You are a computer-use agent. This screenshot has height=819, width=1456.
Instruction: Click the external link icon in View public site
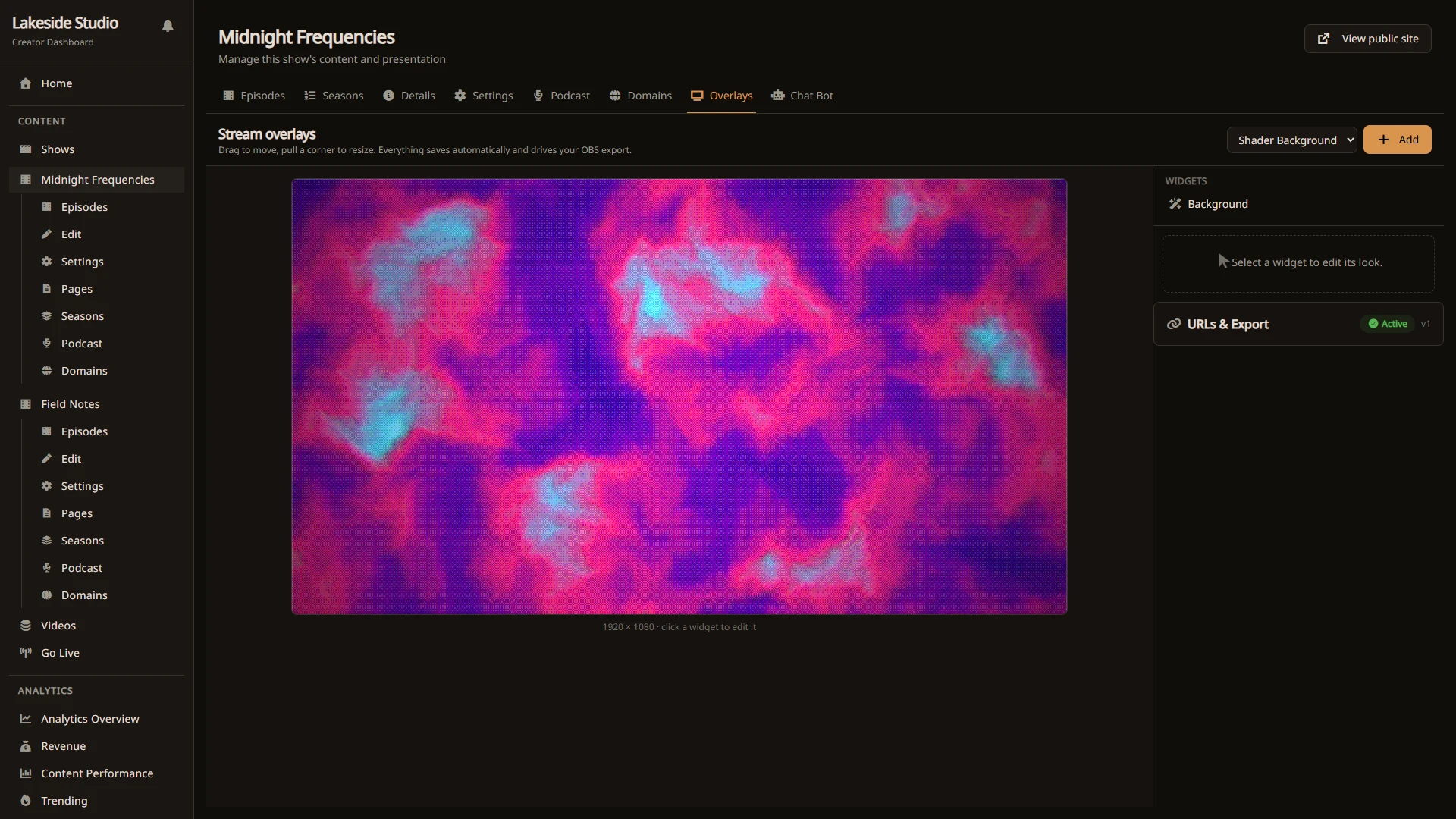[1323, 39]
